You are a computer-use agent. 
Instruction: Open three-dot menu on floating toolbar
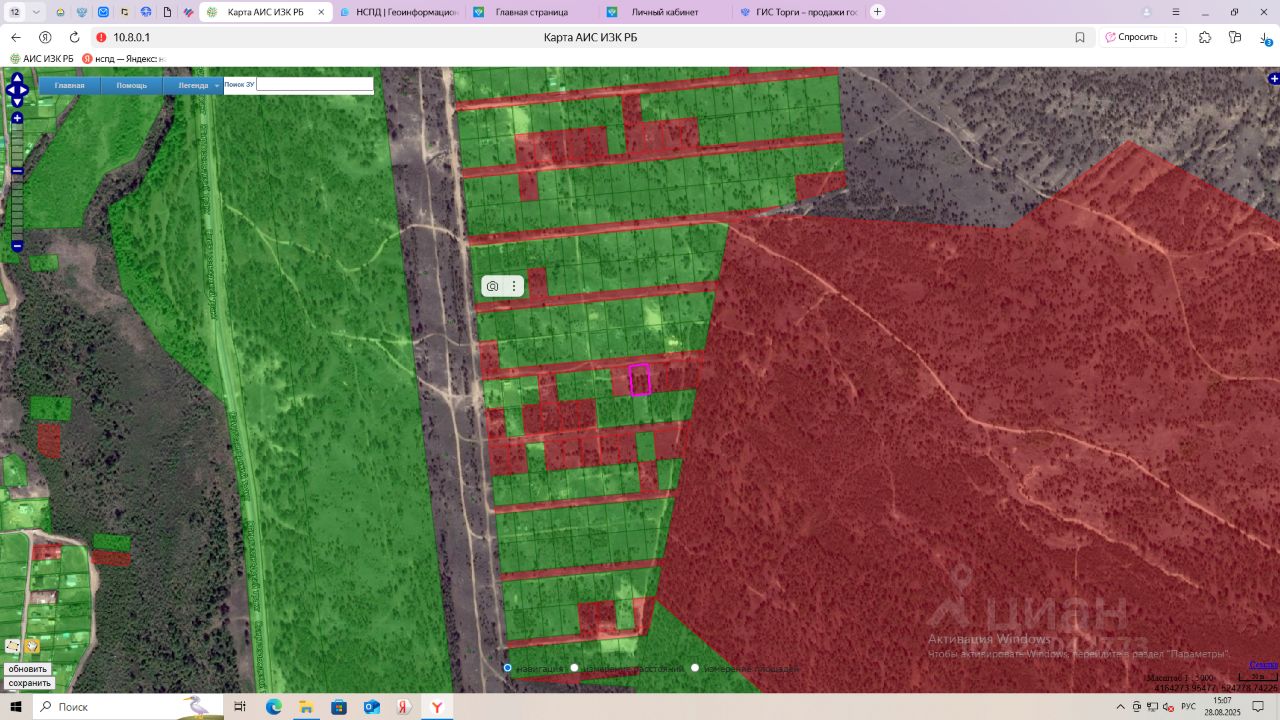pyautogui.click(x=514, y=286)
